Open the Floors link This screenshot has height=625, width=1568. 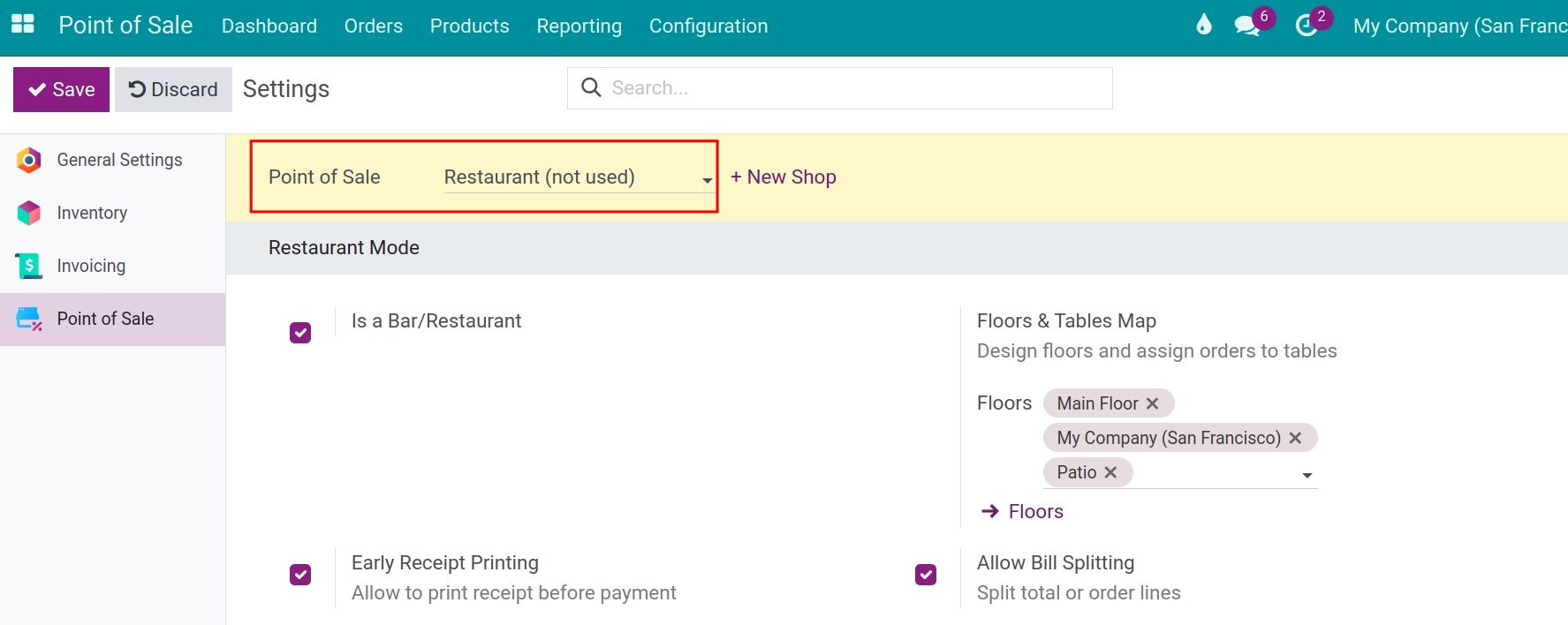[x=1036, y=511]
